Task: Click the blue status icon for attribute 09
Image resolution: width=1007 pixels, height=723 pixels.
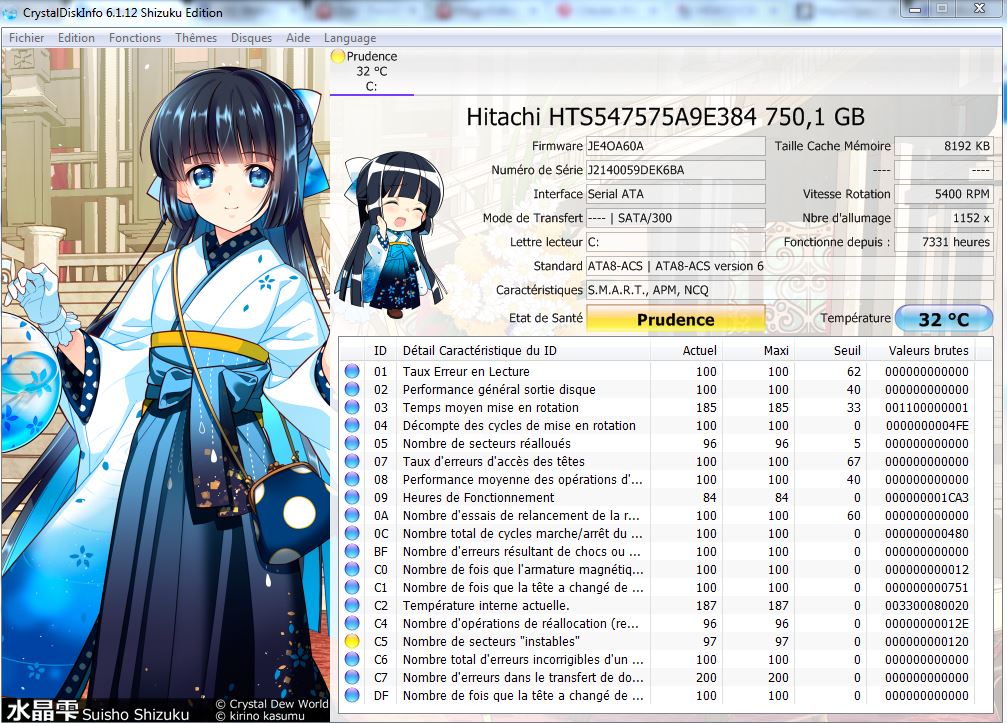Action: click(x=352, y=497)
